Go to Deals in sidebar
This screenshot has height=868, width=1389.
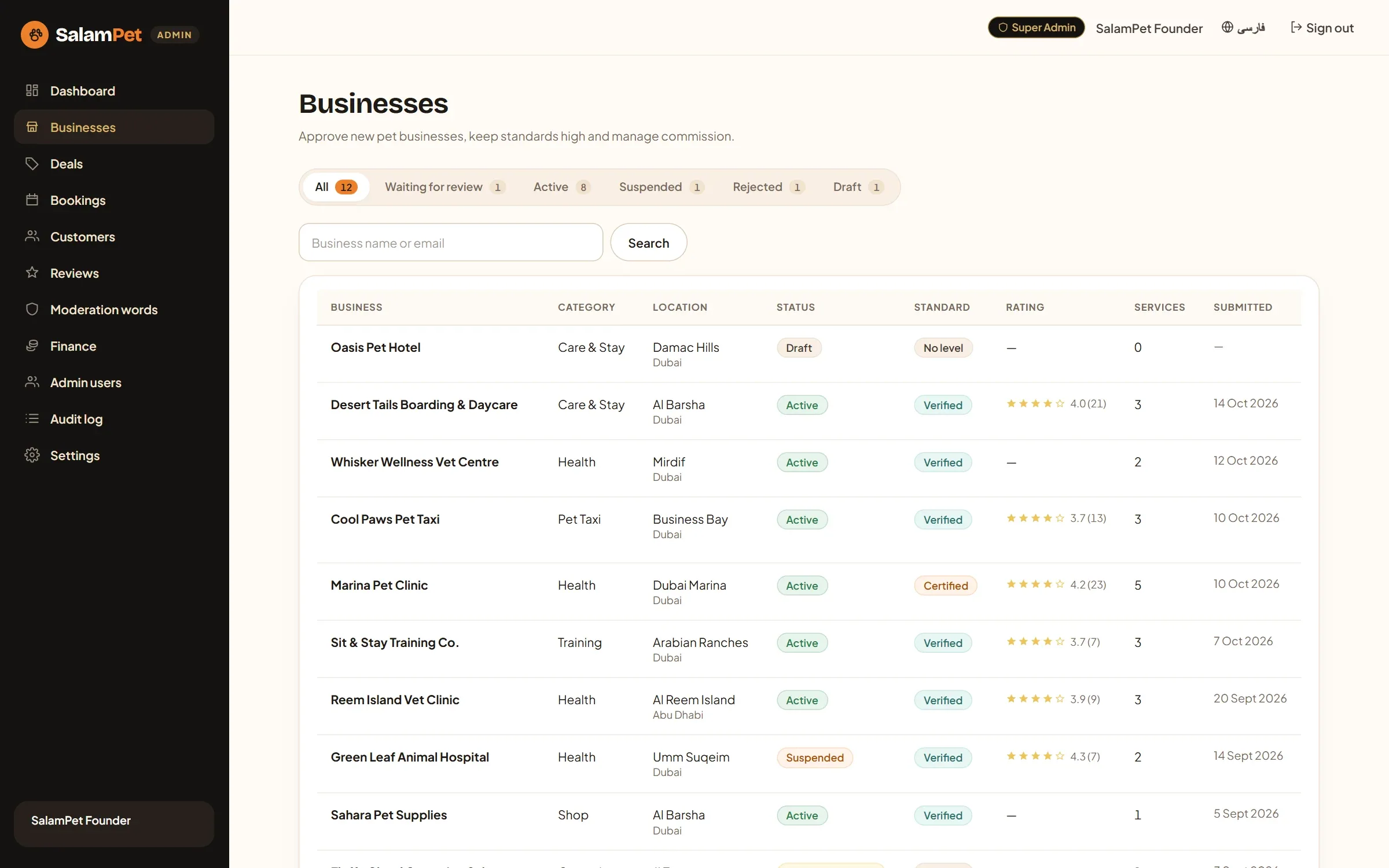click(114, 164)
